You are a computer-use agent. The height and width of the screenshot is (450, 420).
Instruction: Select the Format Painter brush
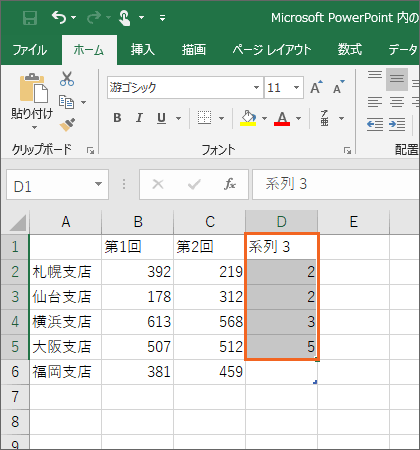pyautogui.click(x=67, y=124)
